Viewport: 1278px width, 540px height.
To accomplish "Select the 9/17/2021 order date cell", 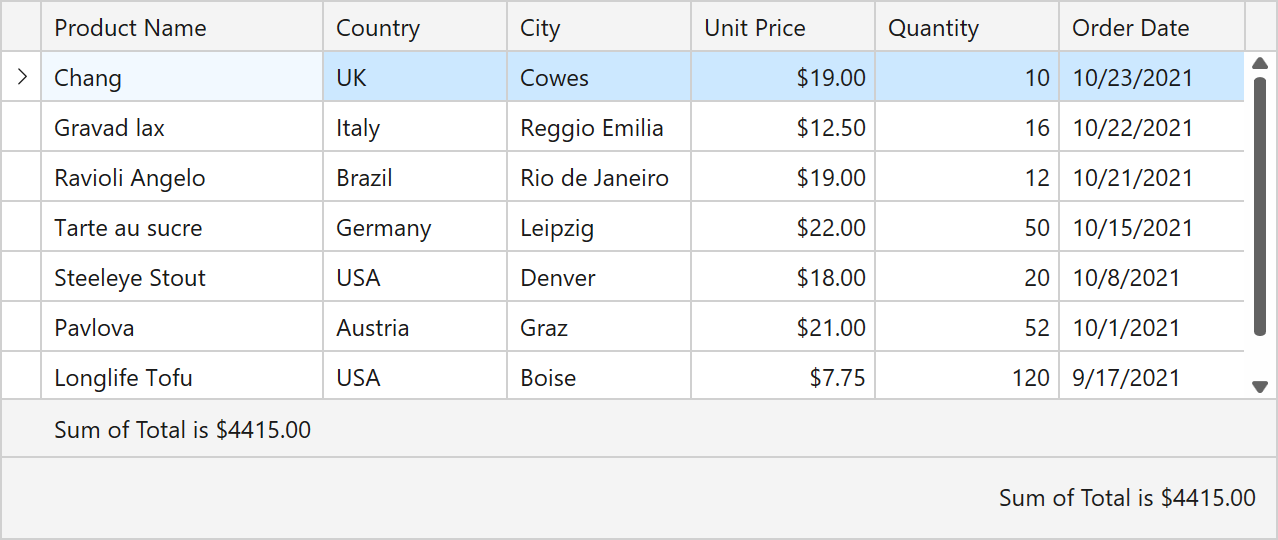I will [x=1151, y=378].
